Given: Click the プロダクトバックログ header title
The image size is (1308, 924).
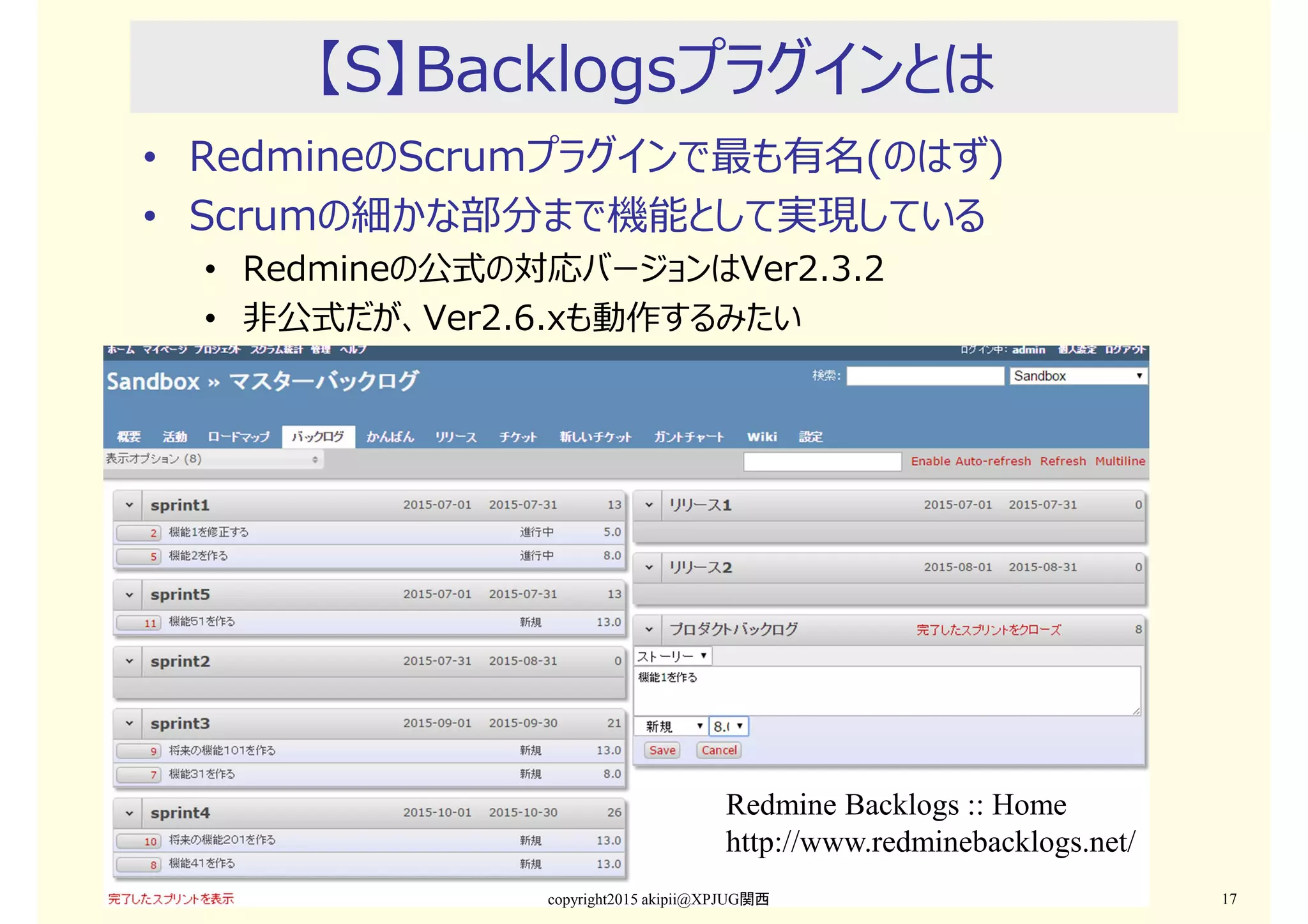Looking at the screenshot, I should tap(734, 629).
